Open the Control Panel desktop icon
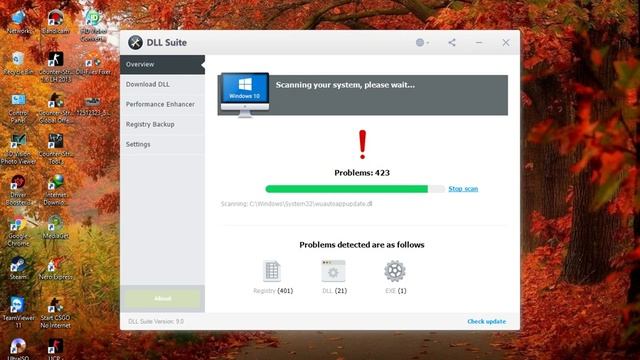This screenshot has height=360, width=640. pos(18,108)
